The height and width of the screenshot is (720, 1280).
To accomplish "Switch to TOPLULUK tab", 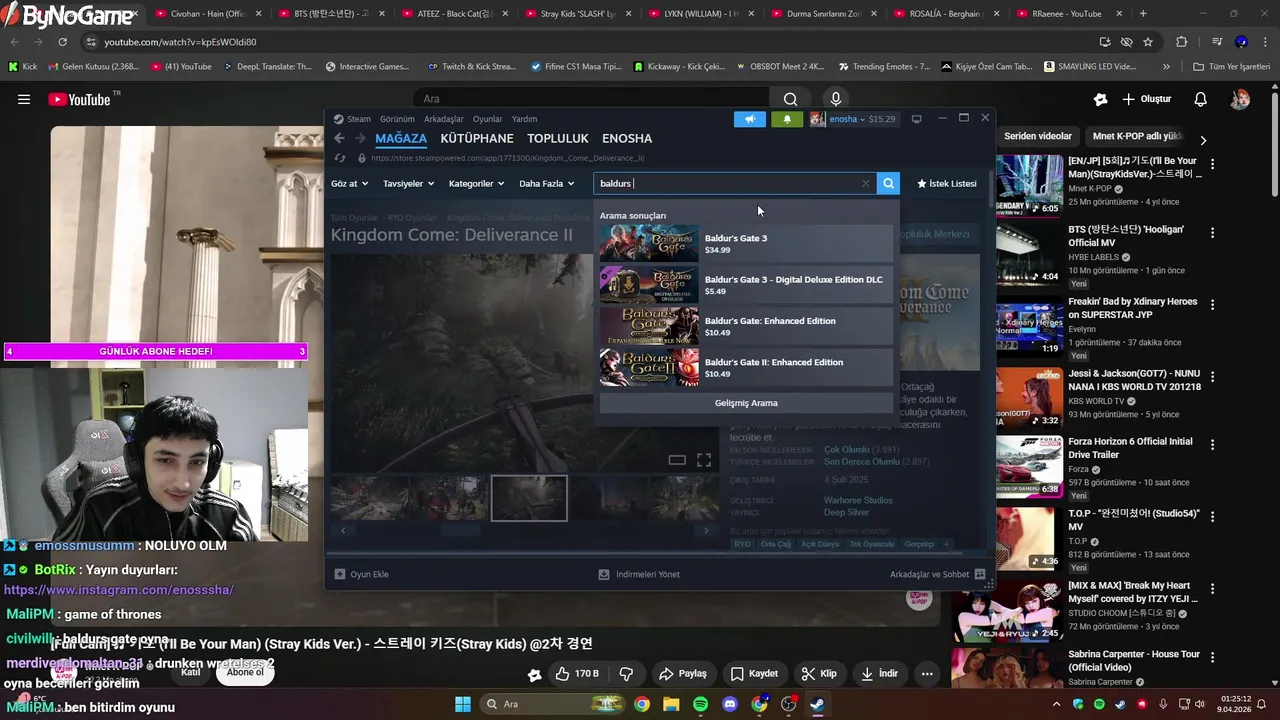I will pyautogui.click(x=558, y=138).
